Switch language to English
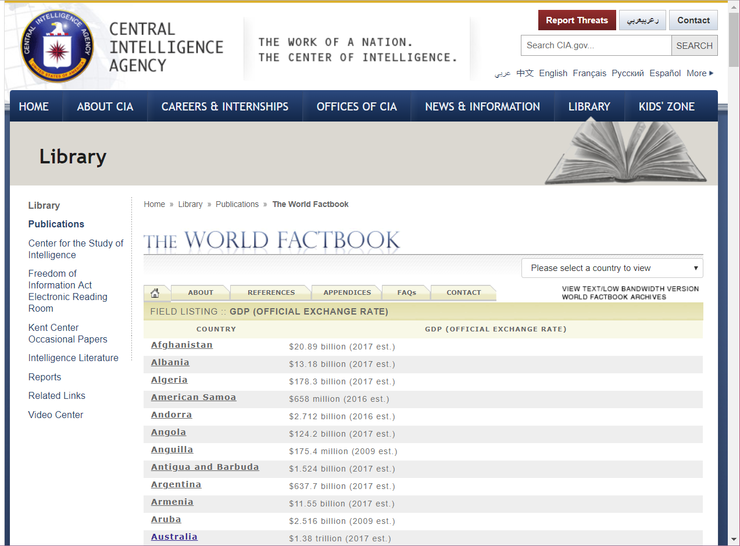The height and width of the screenshot is (546, 740). [553, 73]
